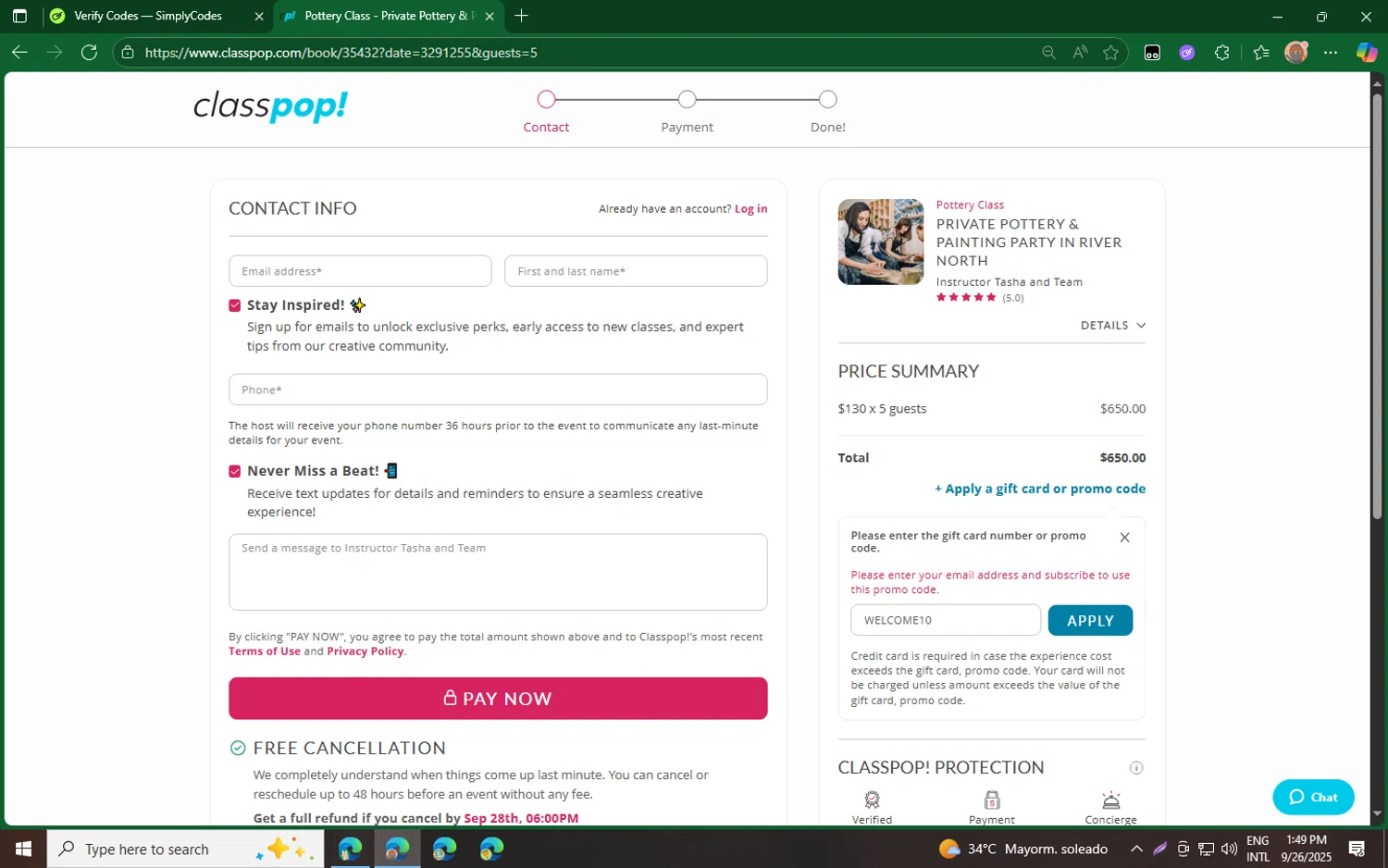1388x868 pixels.
Task: Open the browser profile avatar
Action: coord(1296,53)
